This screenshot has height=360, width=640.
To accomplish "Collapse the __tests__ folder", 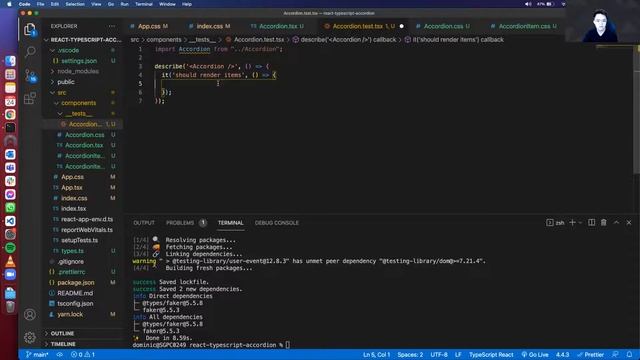I will 60,113.
